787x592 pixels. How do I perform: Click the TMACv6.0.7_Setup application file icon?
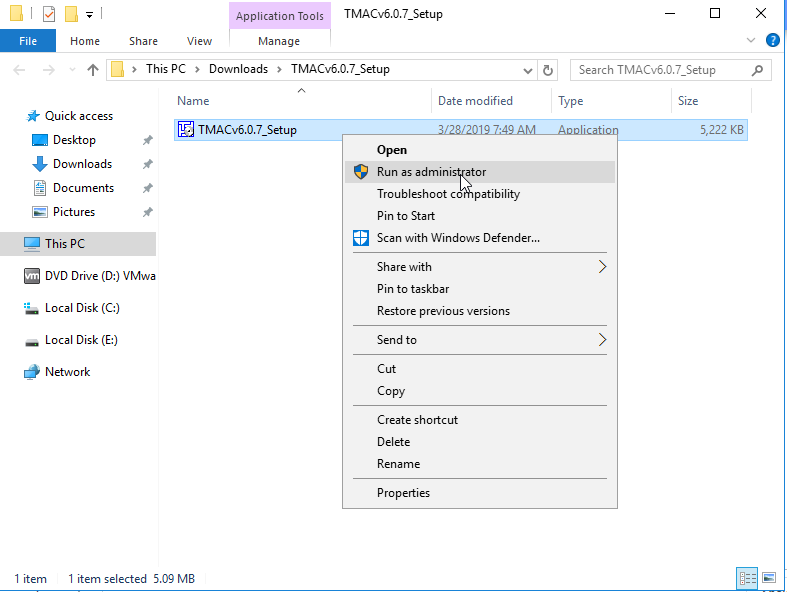[186, 130]
